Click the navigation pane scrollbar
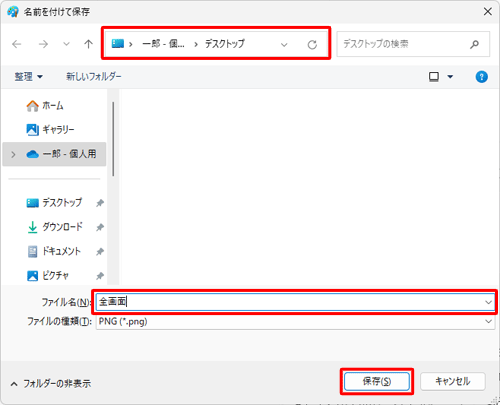The height and width of the screenshot is (405, 500). [x=113, y=139]
